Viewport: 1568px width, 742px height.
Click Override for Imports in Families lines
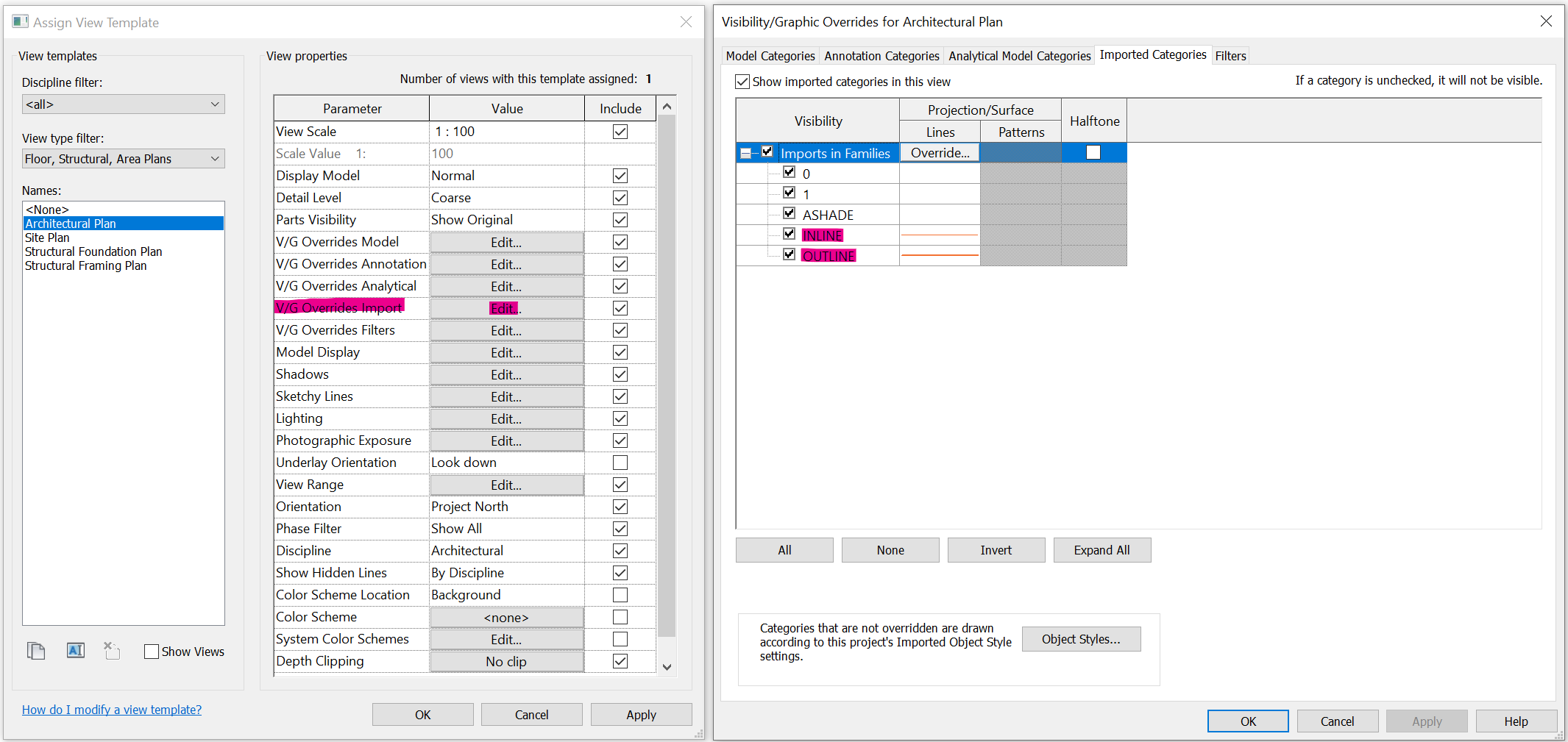940,153
